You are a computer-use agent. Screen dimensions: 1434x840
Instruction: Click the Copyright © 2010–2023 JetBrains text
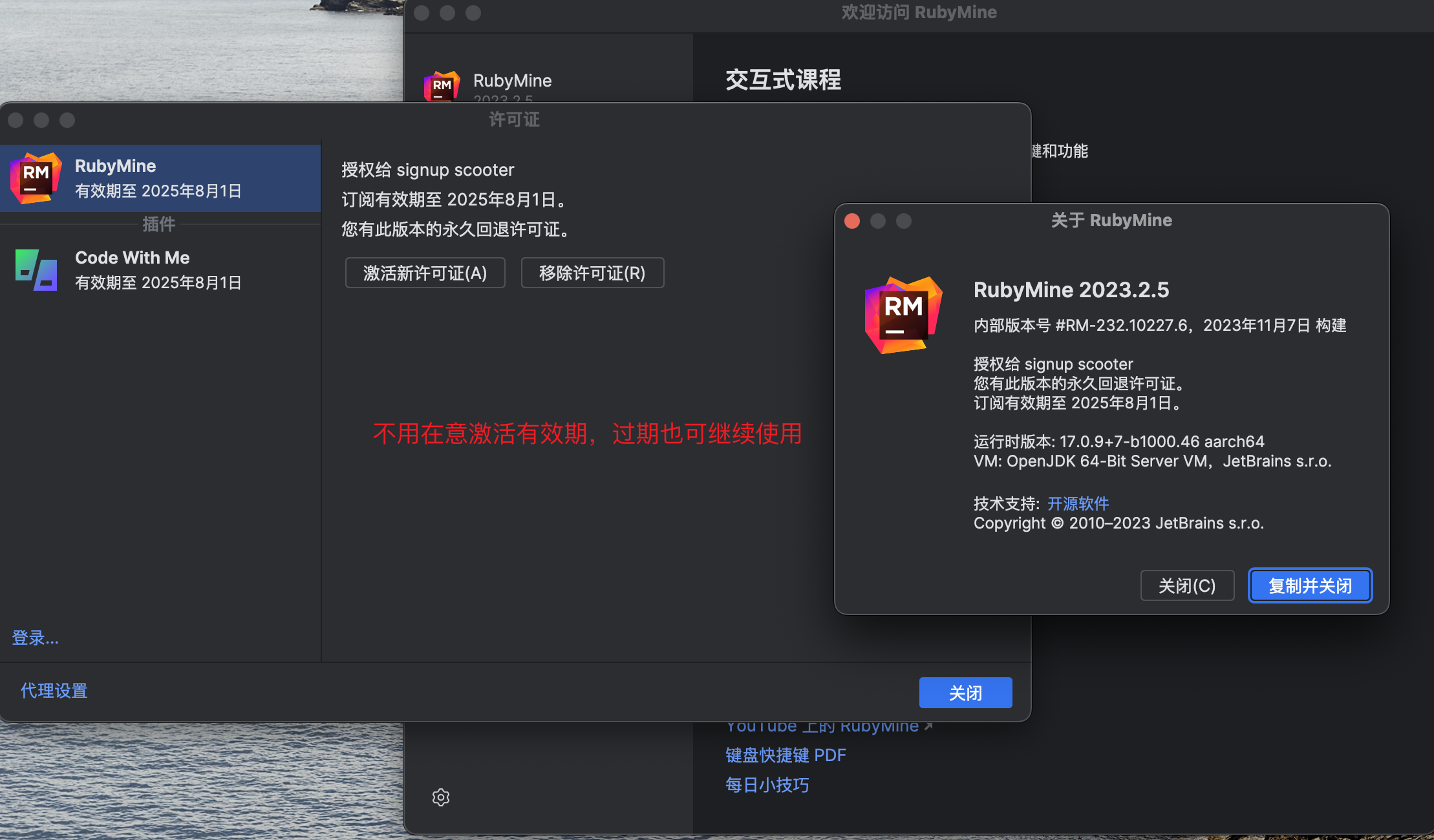(x=1118, y=523)
